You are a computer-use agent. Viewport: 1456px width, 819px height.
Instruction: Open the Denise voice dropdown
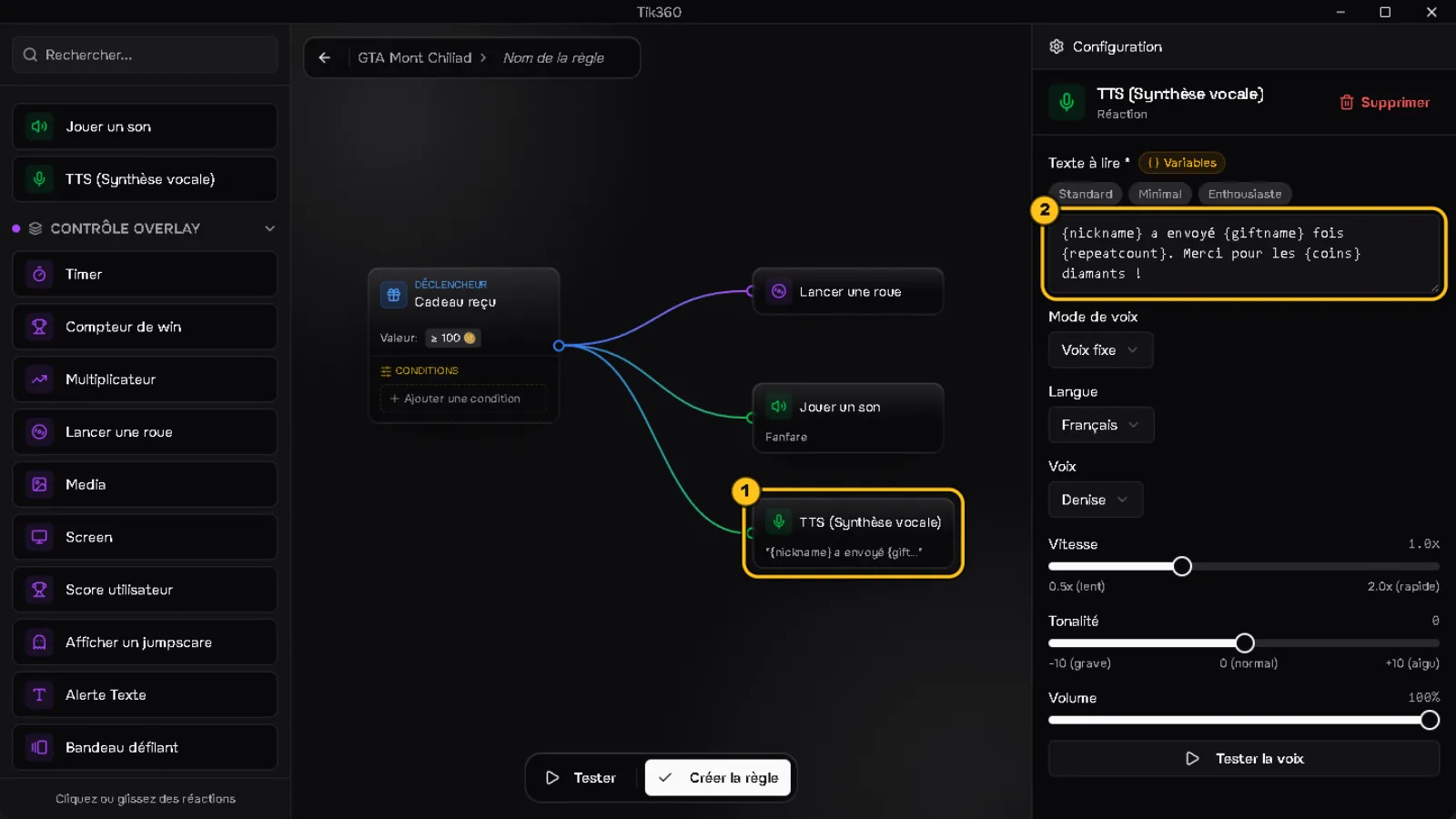[x=1096, y=500]
